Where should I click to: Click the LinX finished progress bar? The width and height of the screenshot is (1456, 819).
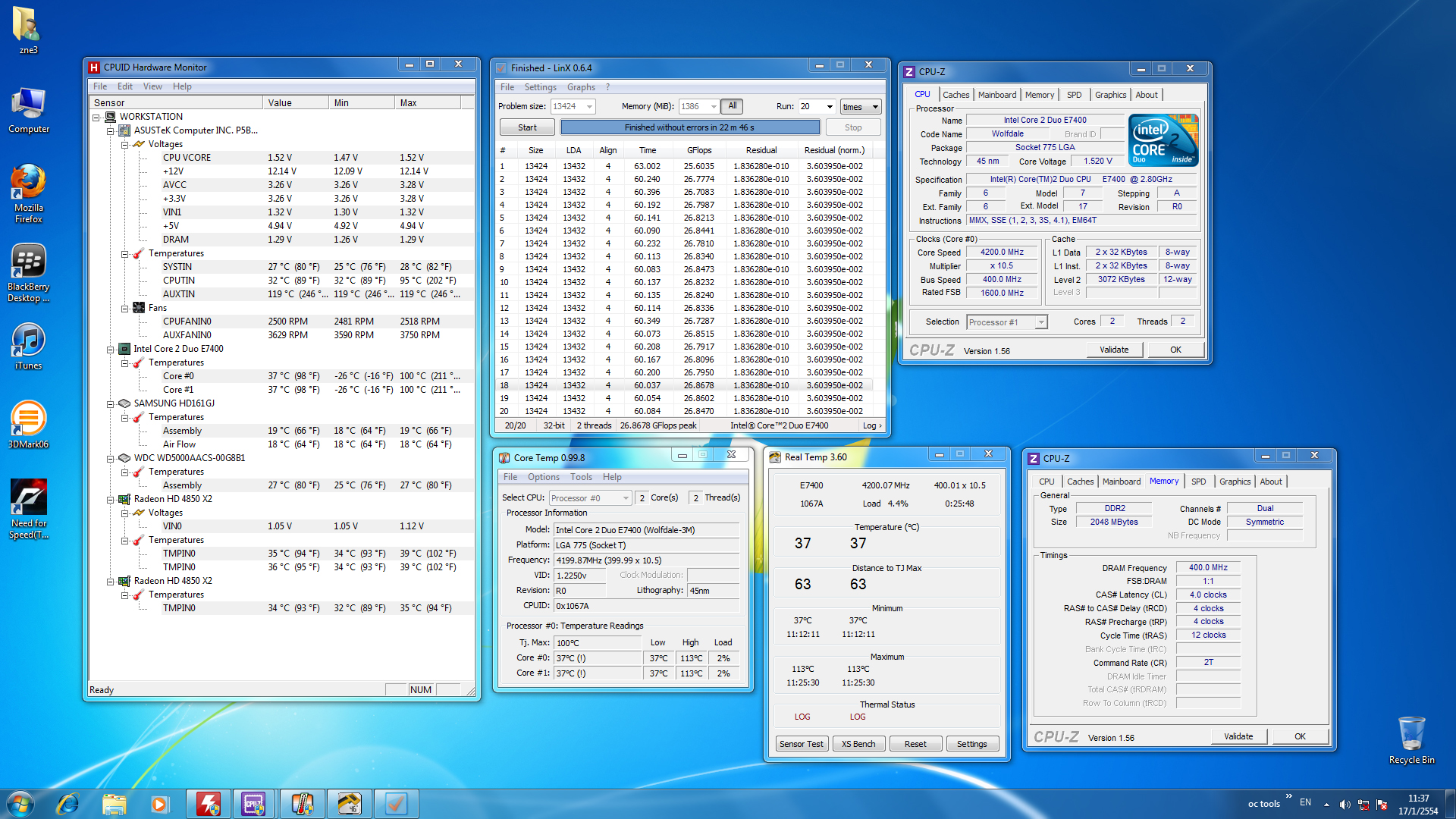tap(689, 127)
